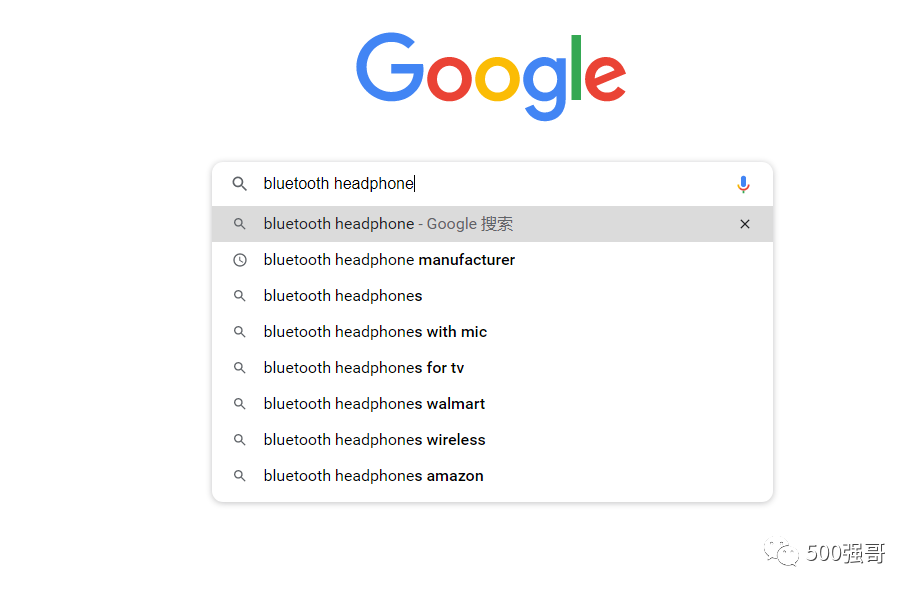The image size is (915, 593).
Task: Click the microphone voice search icon
Action: click(x=743, y=184)
